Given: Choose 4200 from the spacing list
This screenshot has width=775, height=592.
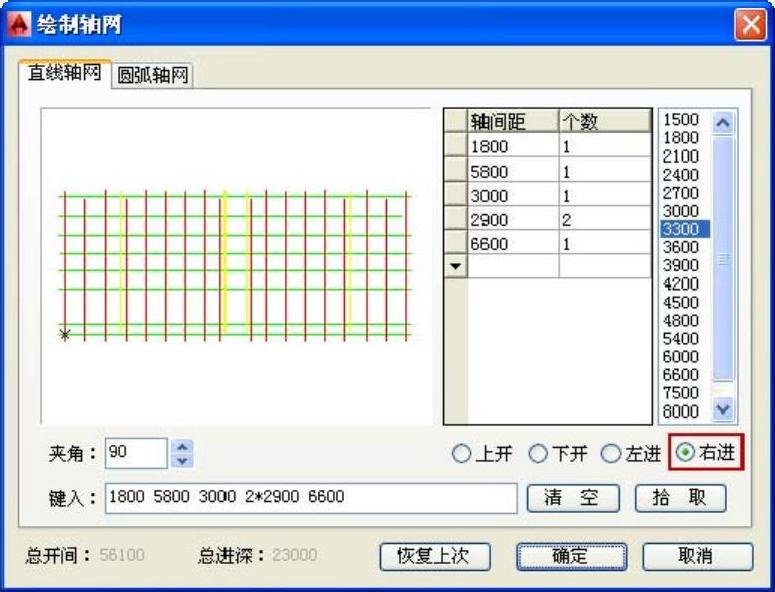Looking at the screenshot, I should [x=685, y=284].
